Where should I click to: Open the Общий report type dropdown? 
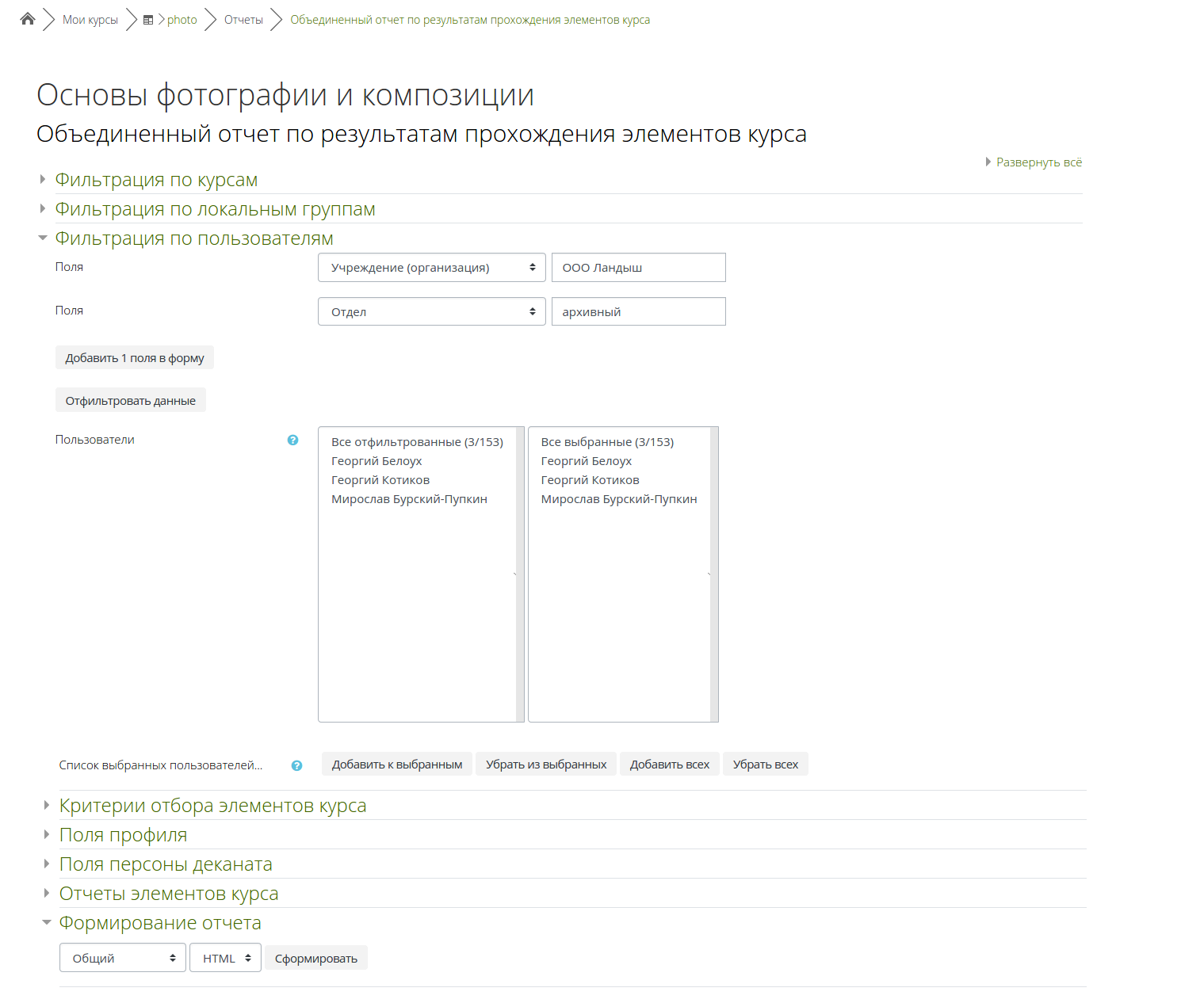(123, 958)
